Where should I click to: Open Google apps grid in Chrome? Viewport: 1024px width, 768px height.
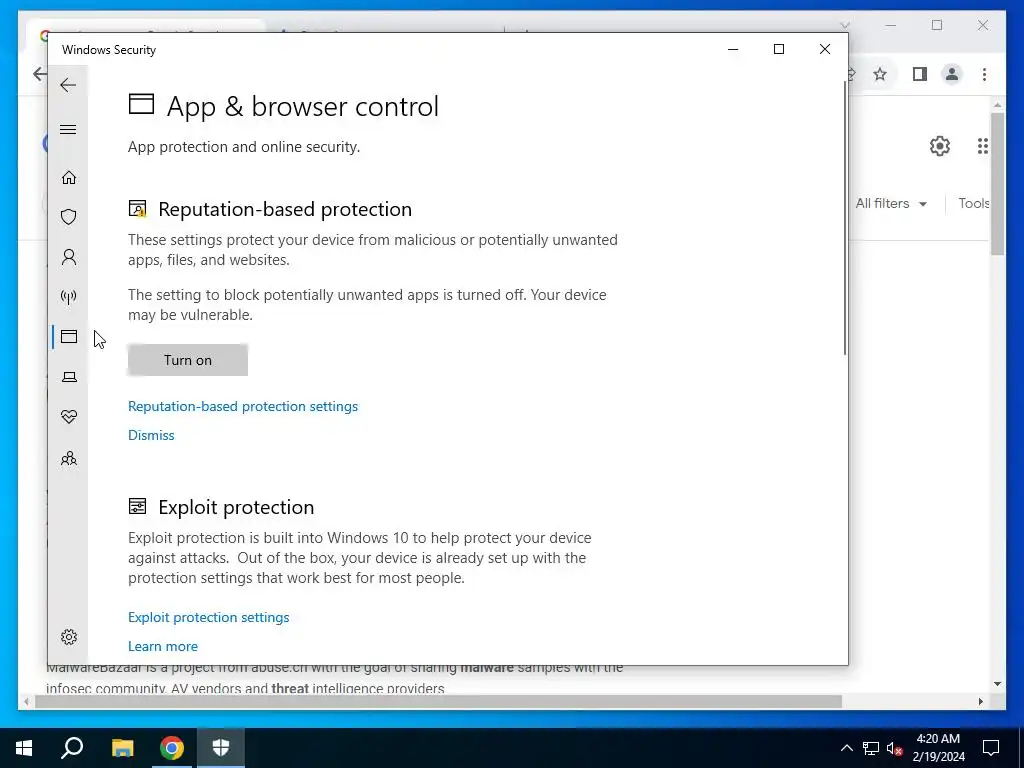pyautogui.click(x=982, y=146)
